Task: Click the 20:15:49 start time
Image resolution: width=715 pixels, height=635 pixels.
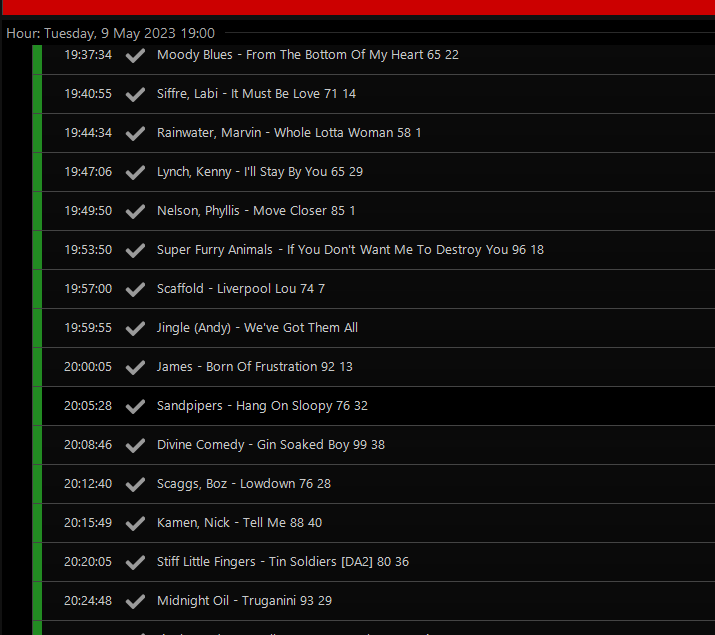Action: (88, 522)
